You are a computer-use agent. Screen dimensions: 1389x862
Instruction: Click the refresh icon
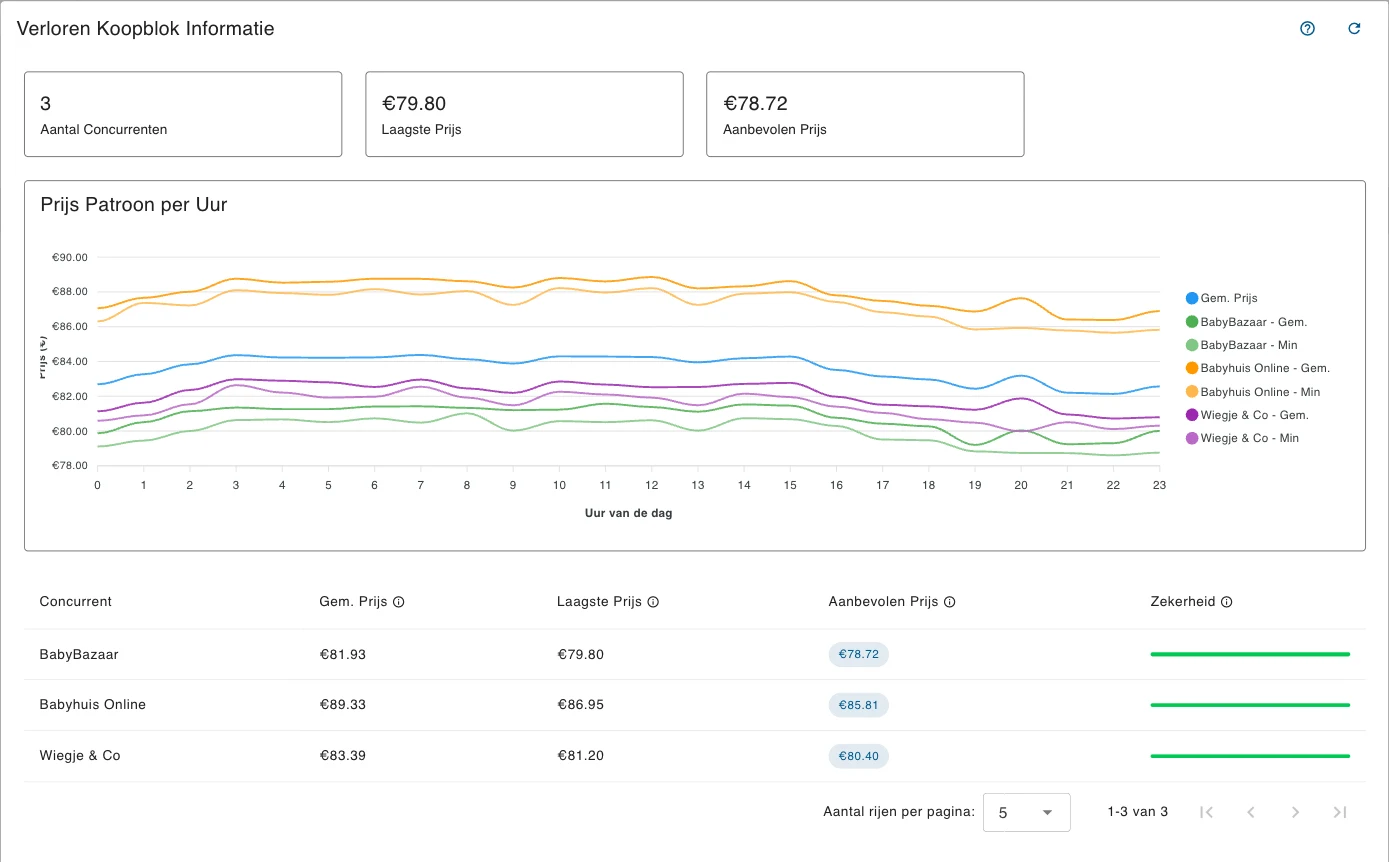coord(1355,29)
